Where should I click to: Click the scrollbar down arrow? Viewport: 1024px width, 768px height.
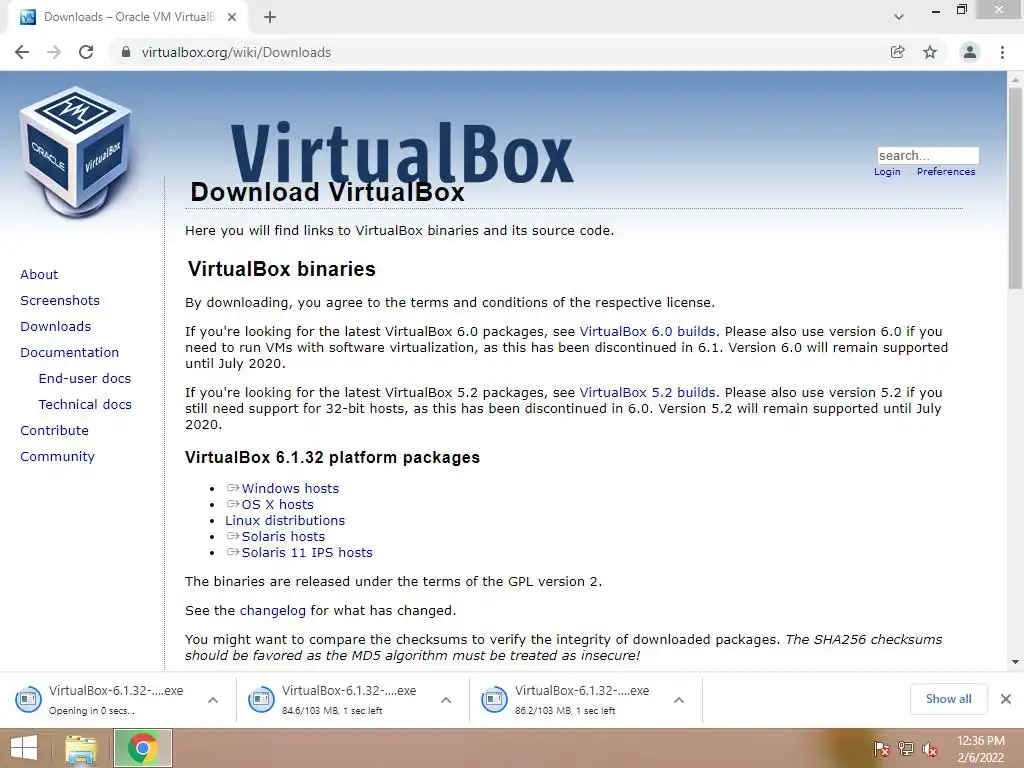pos(1015,662)
